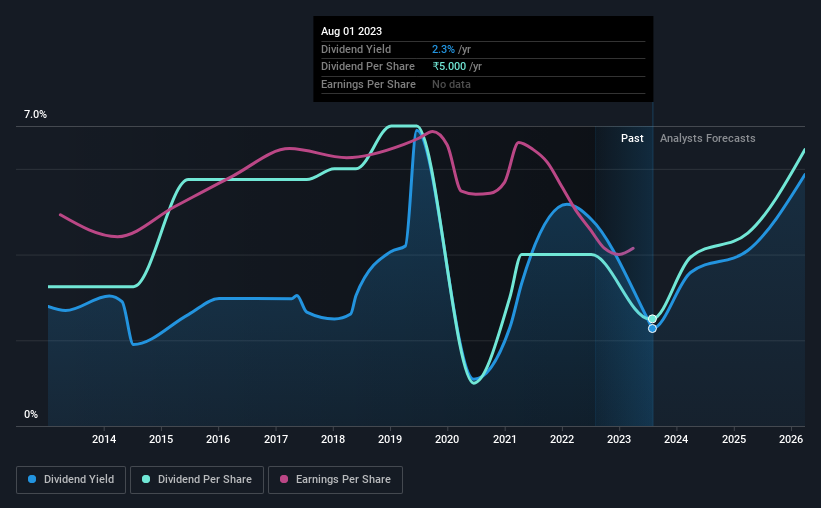
Task: Toggle the Earnings Per Share legend button
Action: pyautogui.click(x=335, y=480)
